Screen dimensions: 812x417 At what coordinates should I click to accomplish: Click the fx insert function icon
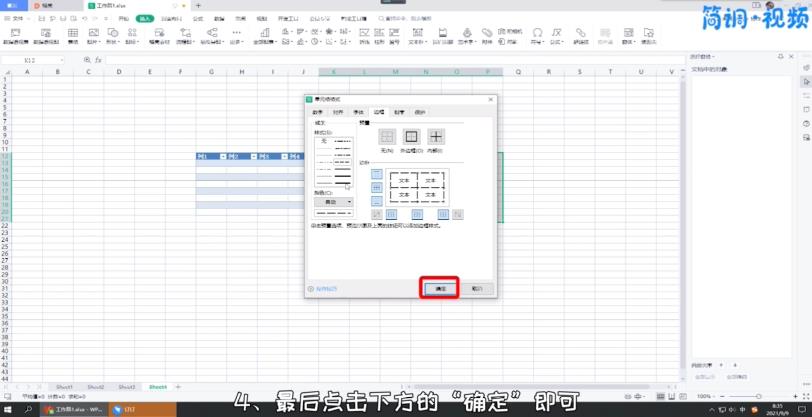click(98, 61)
